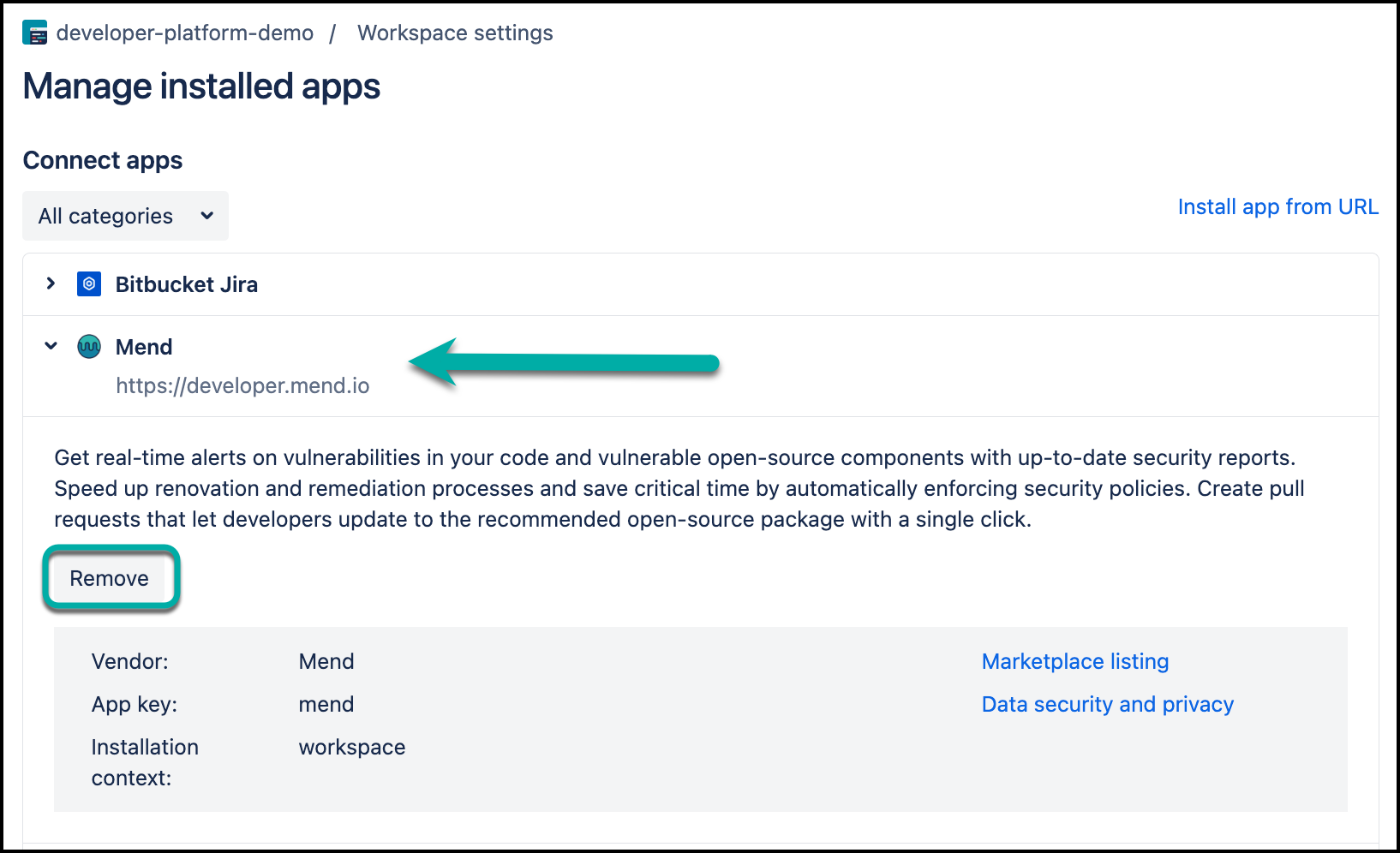Go to developer-platform-demo breadcrumb
The width and height of the screenshot is (1400, 853).
[184, 33]
